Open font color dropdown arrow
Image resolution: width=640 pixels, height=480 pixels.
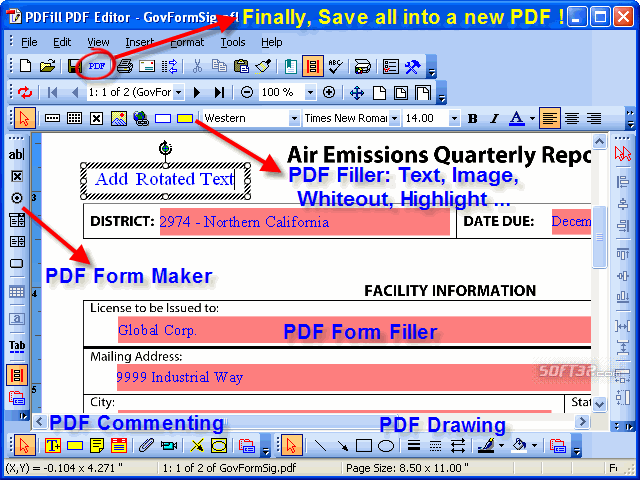click(x=532, y=119)
